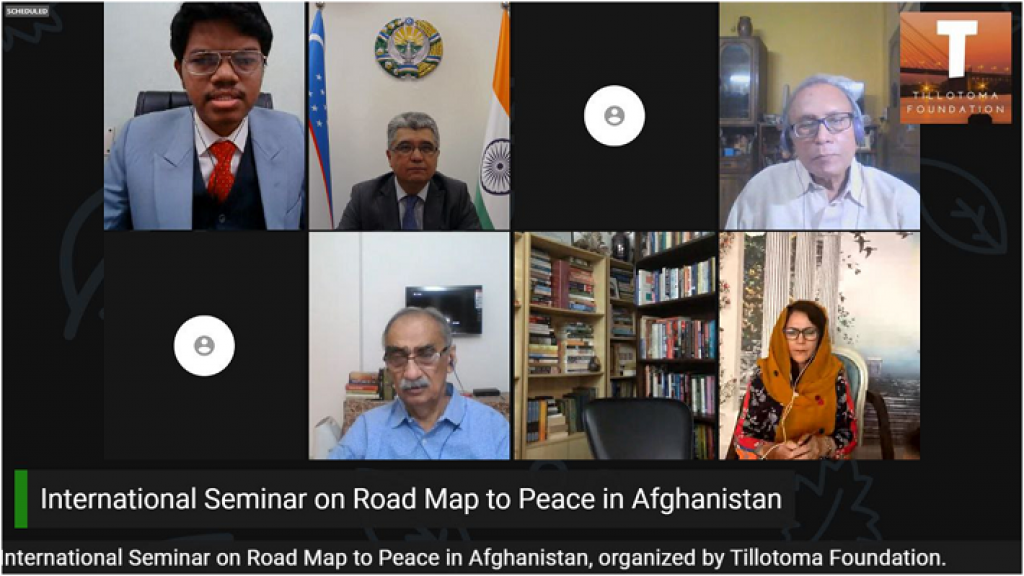Click the avatar icon in bottom-left black tile
The width and height of the screenshot is (1024, 576).
click(204, 345)
